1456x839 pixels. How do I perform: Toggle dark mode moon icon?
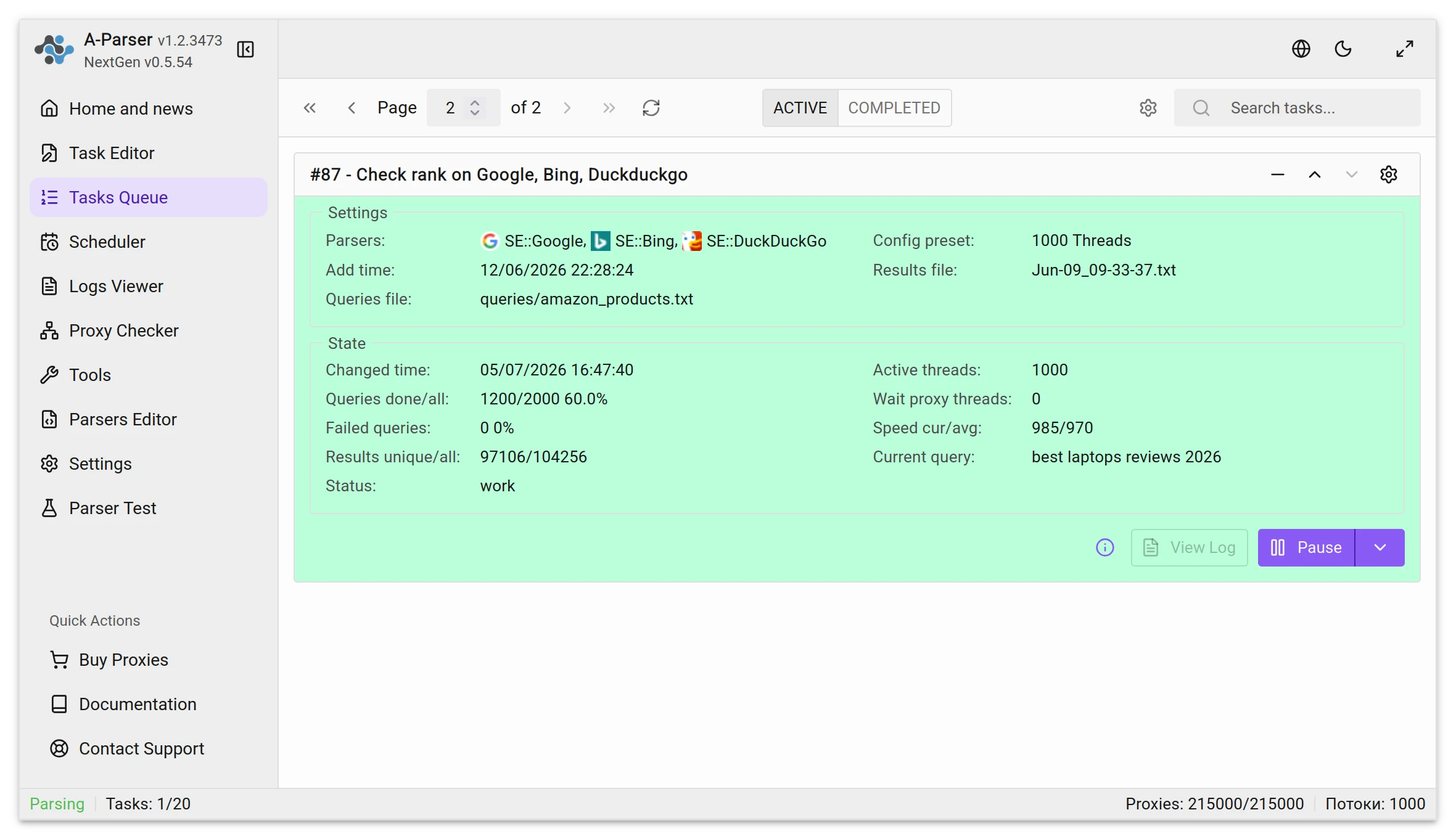(x=1343, y=49)
